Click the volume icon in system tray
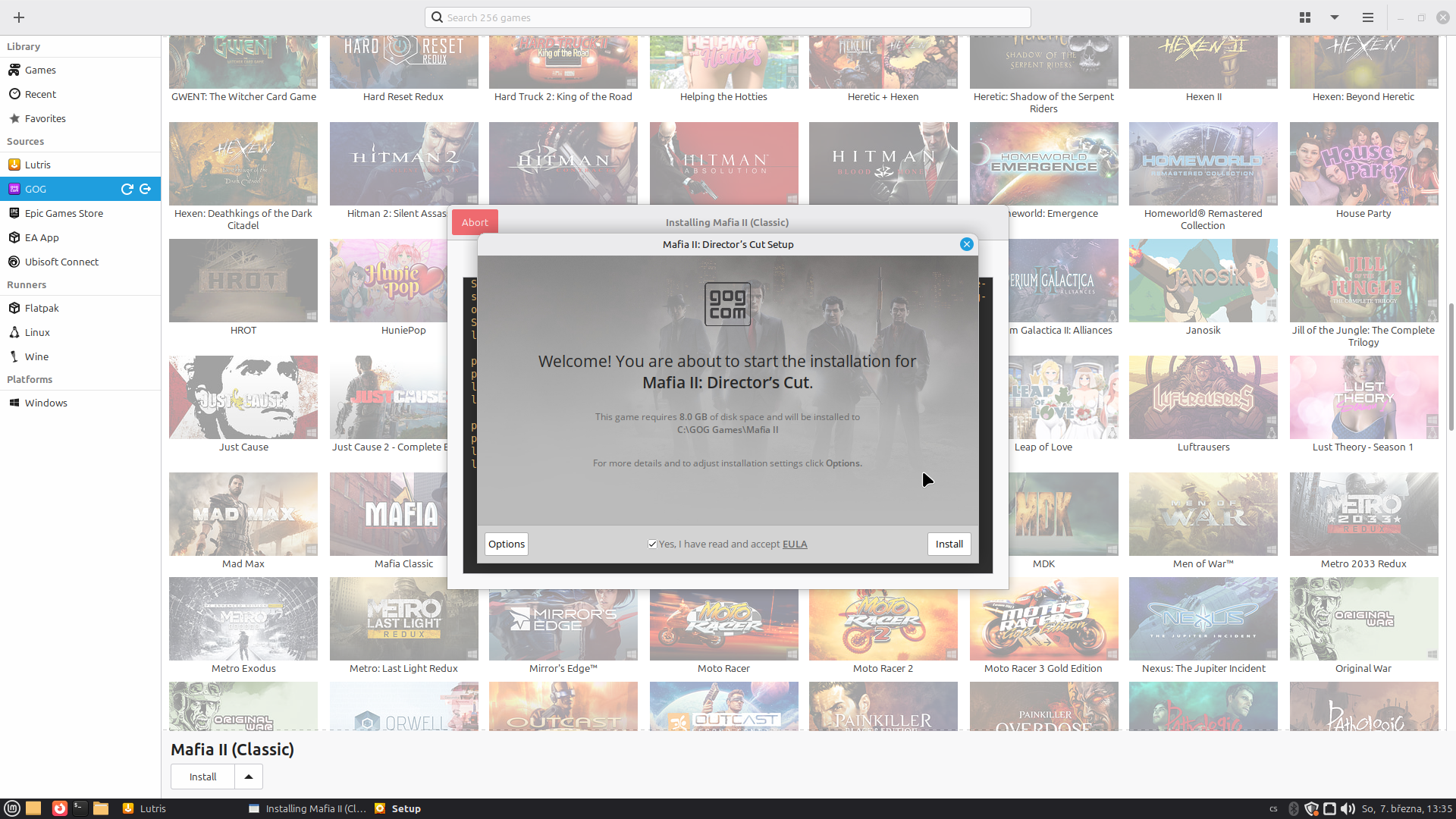The height and width of the screenshot is (819, 1456). coord(1347,808)
